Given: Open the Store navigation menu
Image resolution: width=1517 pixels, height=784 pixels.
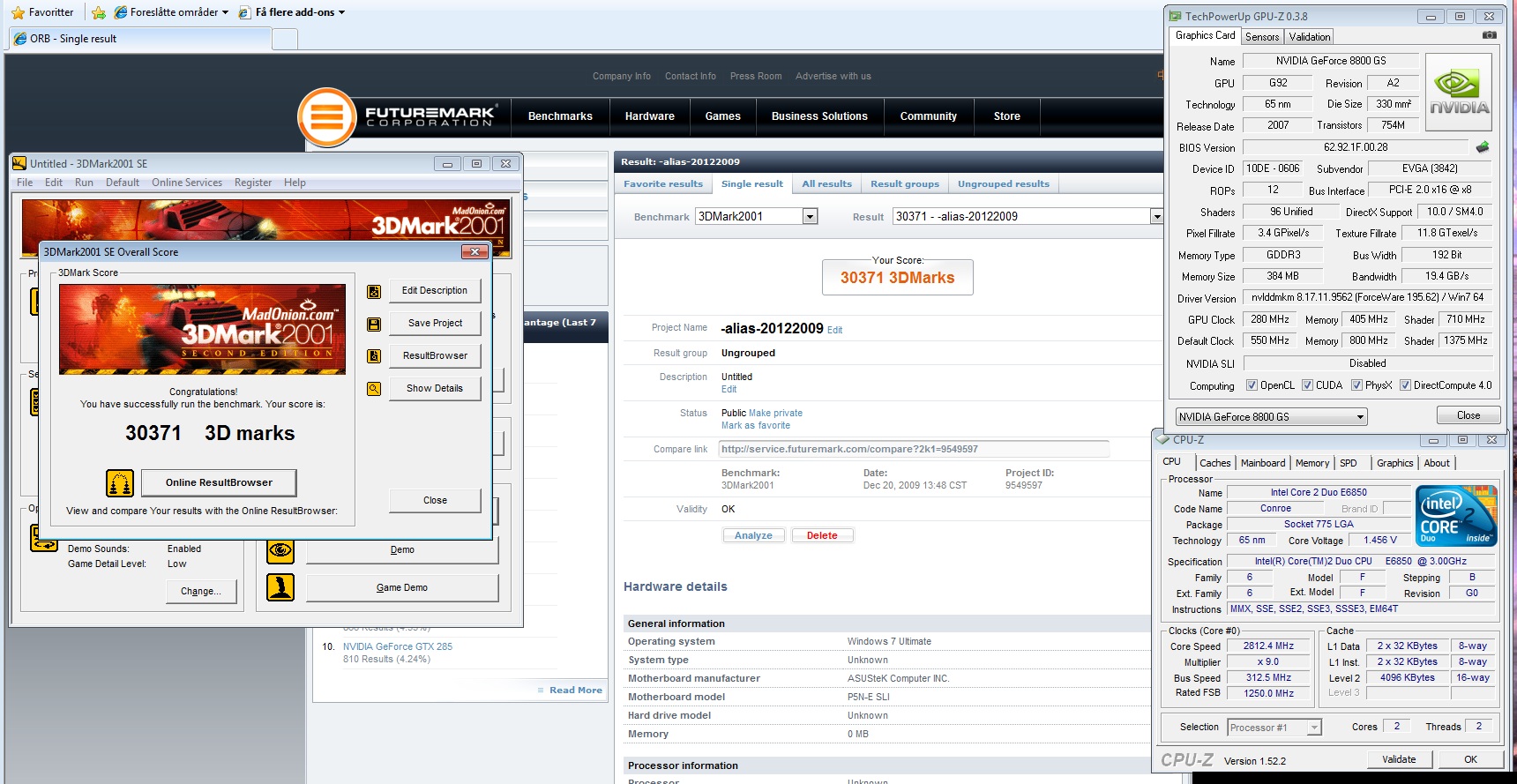Looking at the screenshot, I should click(1007, 116).
